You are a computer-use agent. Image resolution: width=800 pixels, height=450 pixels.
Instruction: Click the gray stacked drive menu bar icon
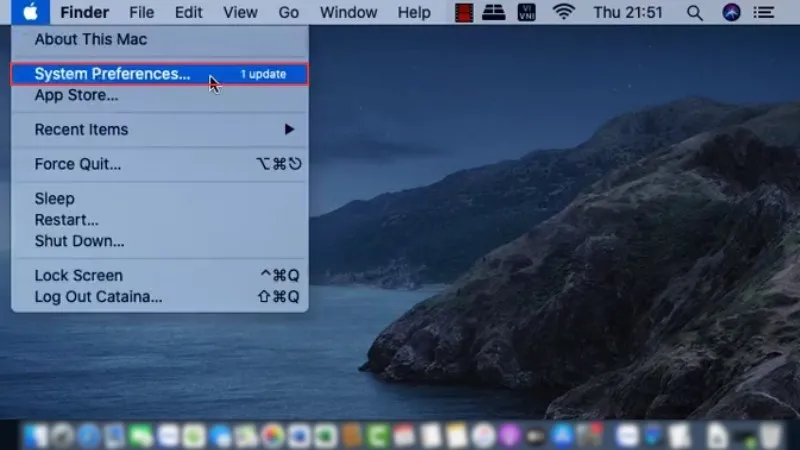(x=495, y=13)
